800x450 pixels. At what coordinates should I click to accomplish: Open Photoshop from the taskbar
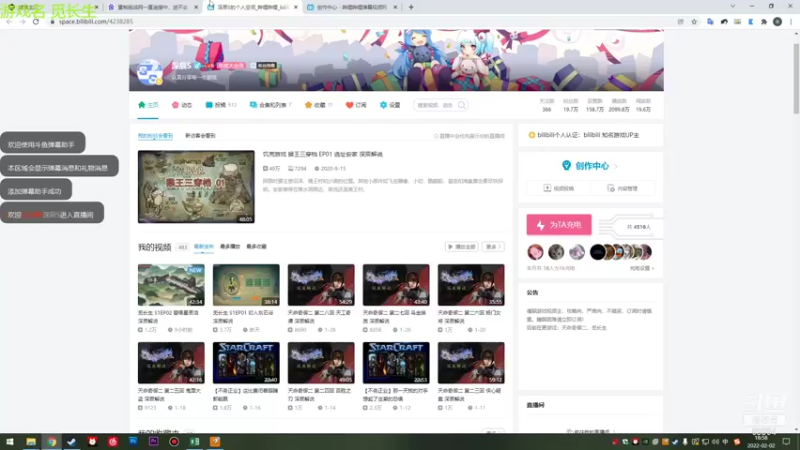click(x=133, y=442)
